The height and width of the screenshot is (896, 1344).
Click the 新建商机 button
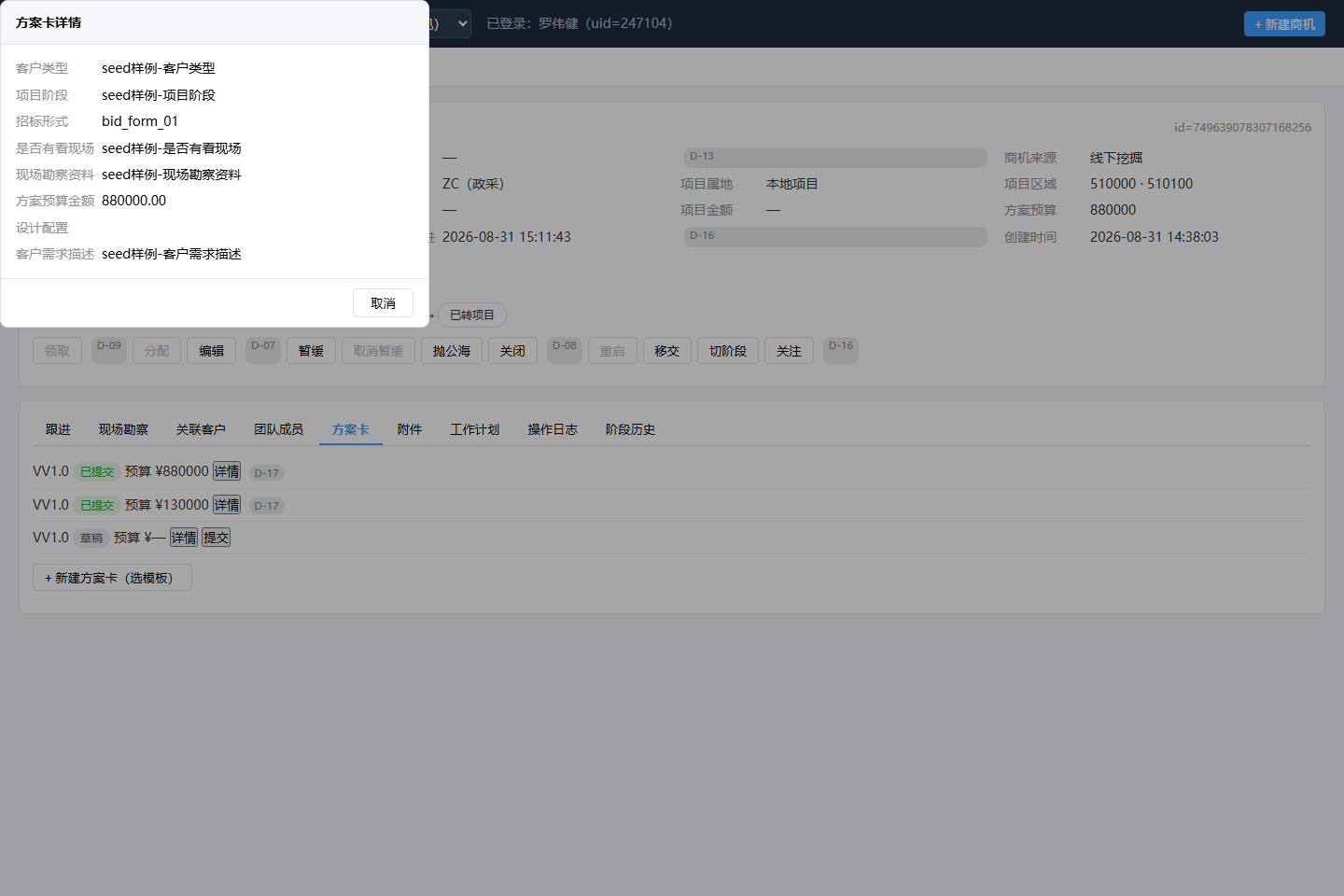1284,24
